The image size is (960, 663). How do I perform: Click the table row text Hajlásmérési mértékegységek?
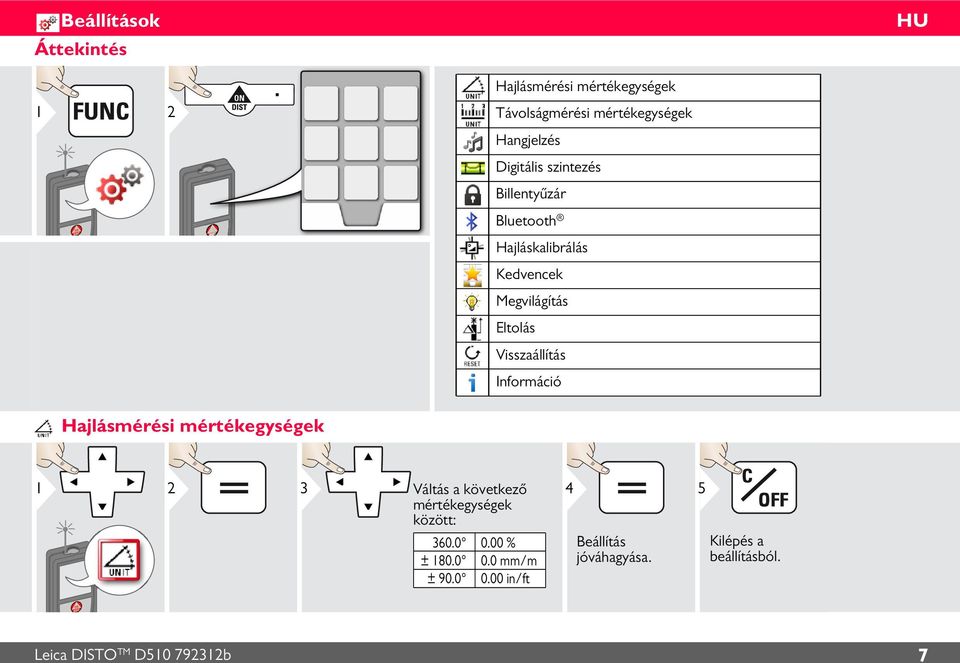tap(585, 87)
